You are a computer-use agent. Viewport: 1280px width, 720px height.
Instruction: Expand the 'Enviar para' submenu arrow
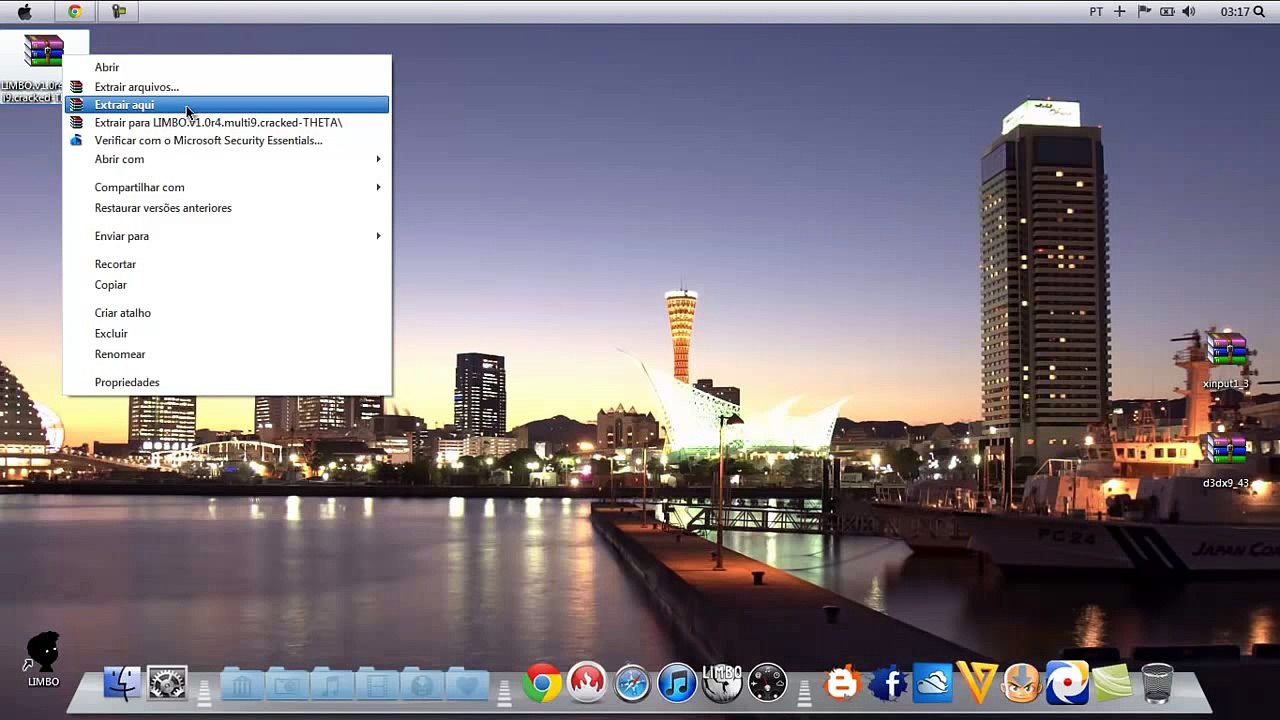[x=378, y=236]
